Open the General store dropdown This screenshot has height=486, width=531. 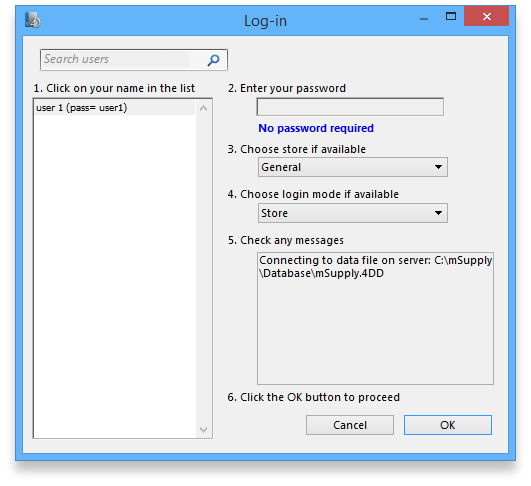pos(353,167)
